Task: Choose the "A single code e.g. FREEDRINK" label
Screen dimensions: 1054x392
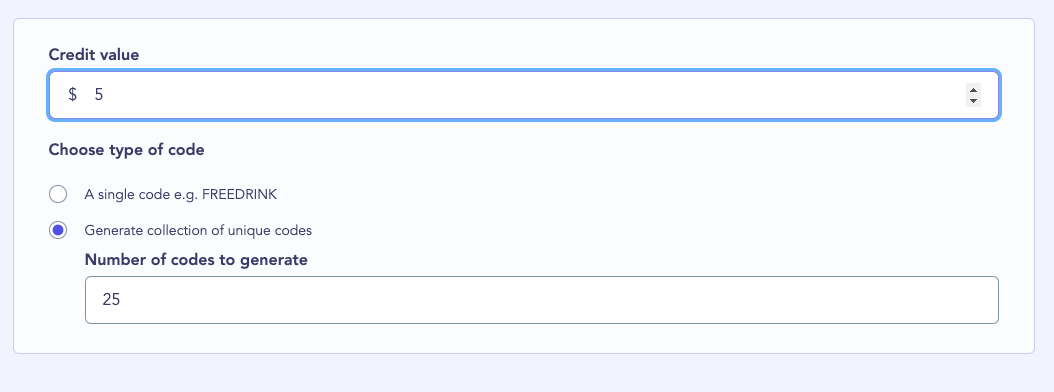Action: coord(181,194)
